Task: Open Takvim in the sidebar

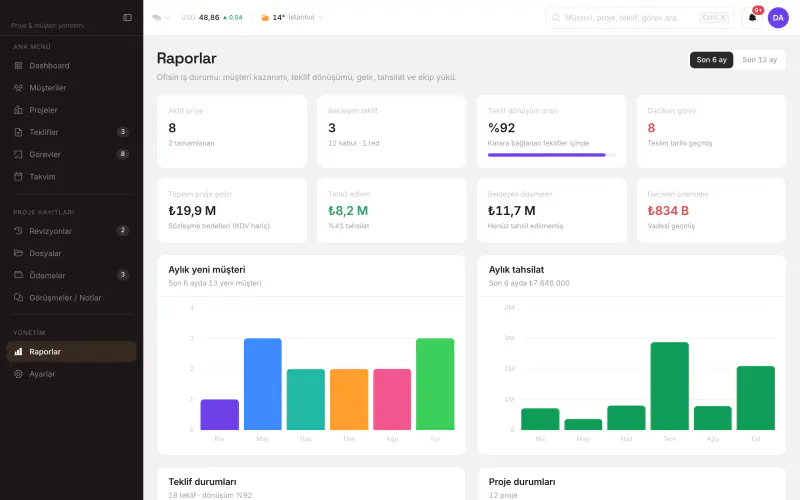Action: click(71, 177)
